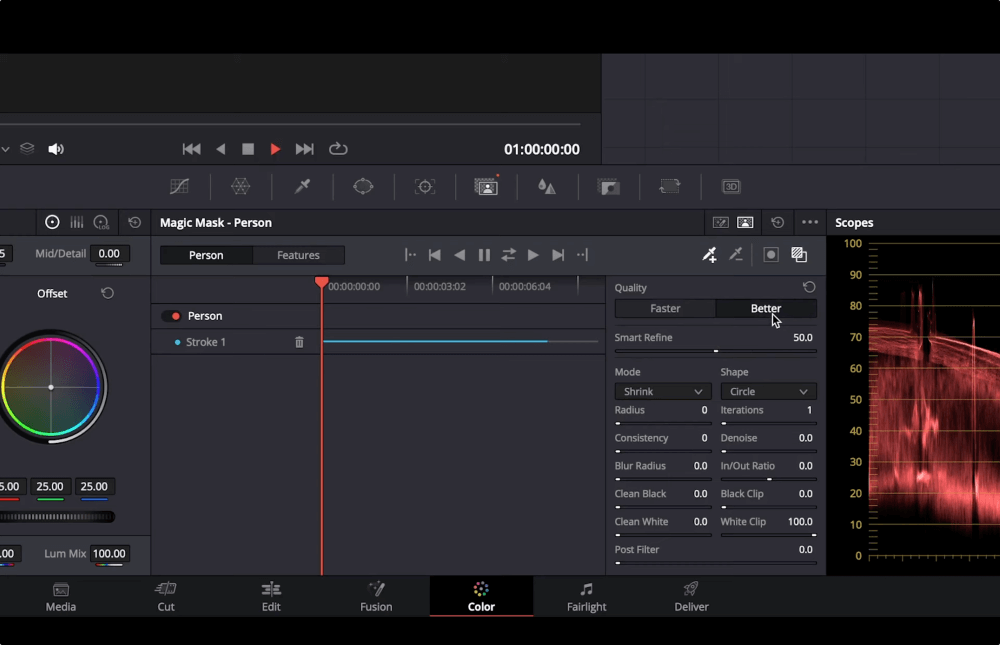Select the Log wheels mode icon
Viewport: 1000px width, 645px height.
tap(101, 222)
